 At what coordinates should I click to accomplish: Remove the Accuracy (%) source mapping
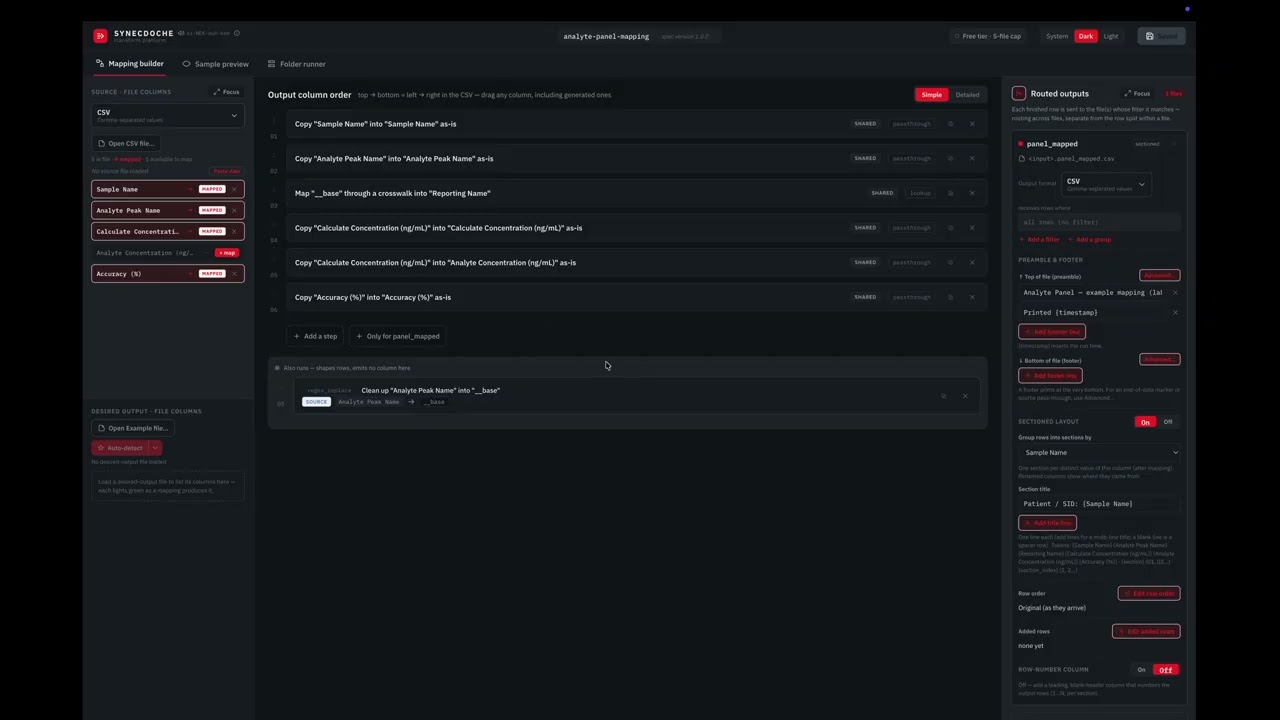[235, 273]
